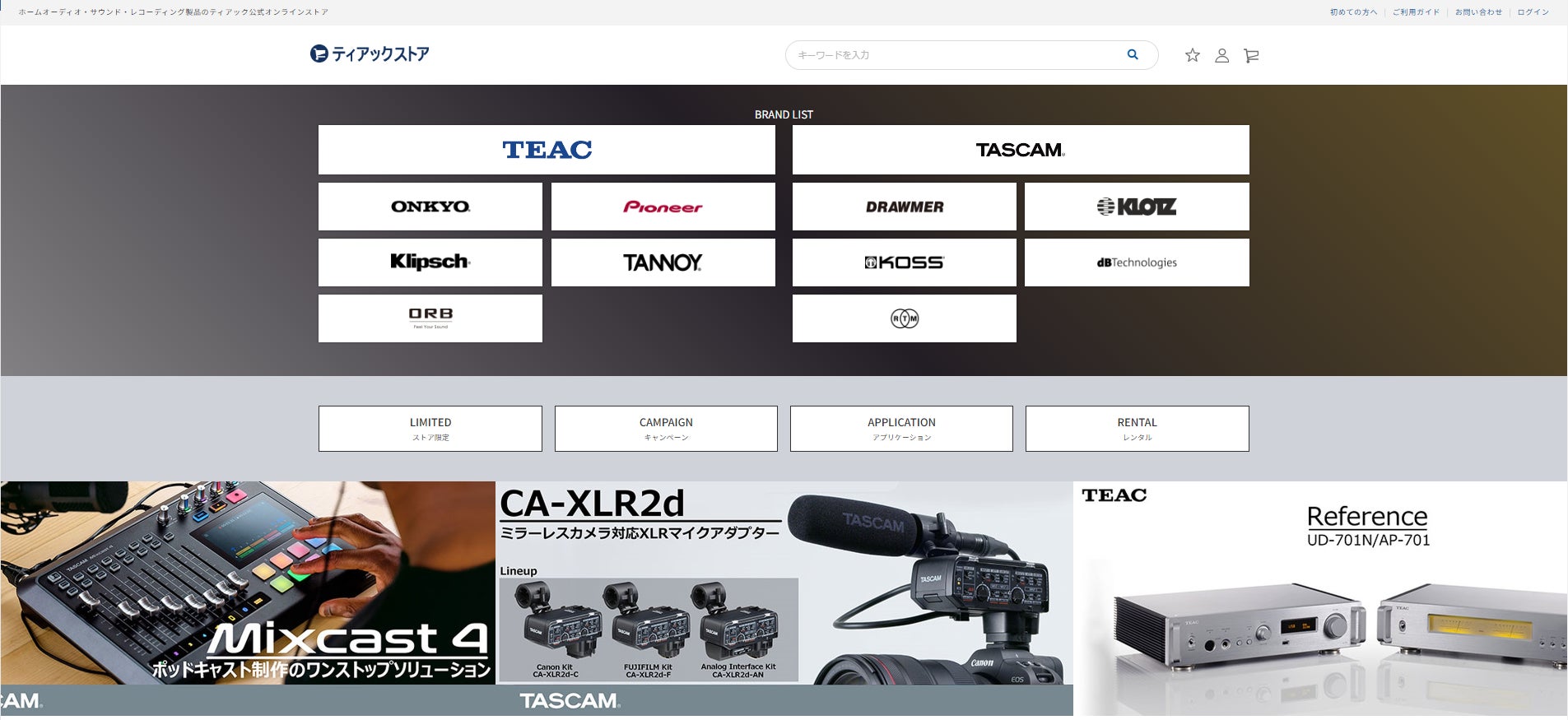Click the search magnifier icon
The height and width of the screenshot is (720, 1568).
pyautogui.click(x=1133, y=54)
